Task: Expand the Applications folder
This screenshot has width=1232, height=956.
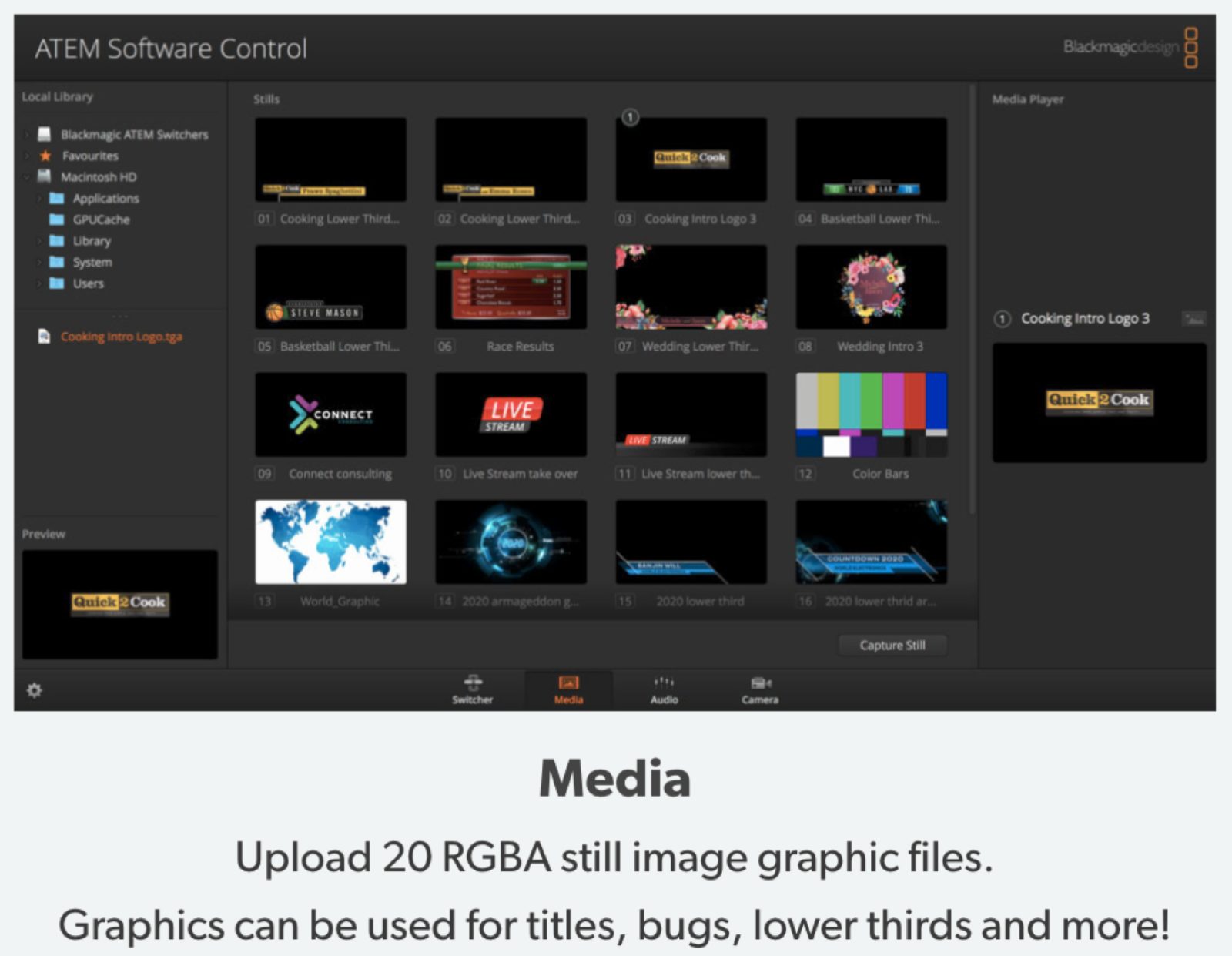Action: (x=38, y=199)
